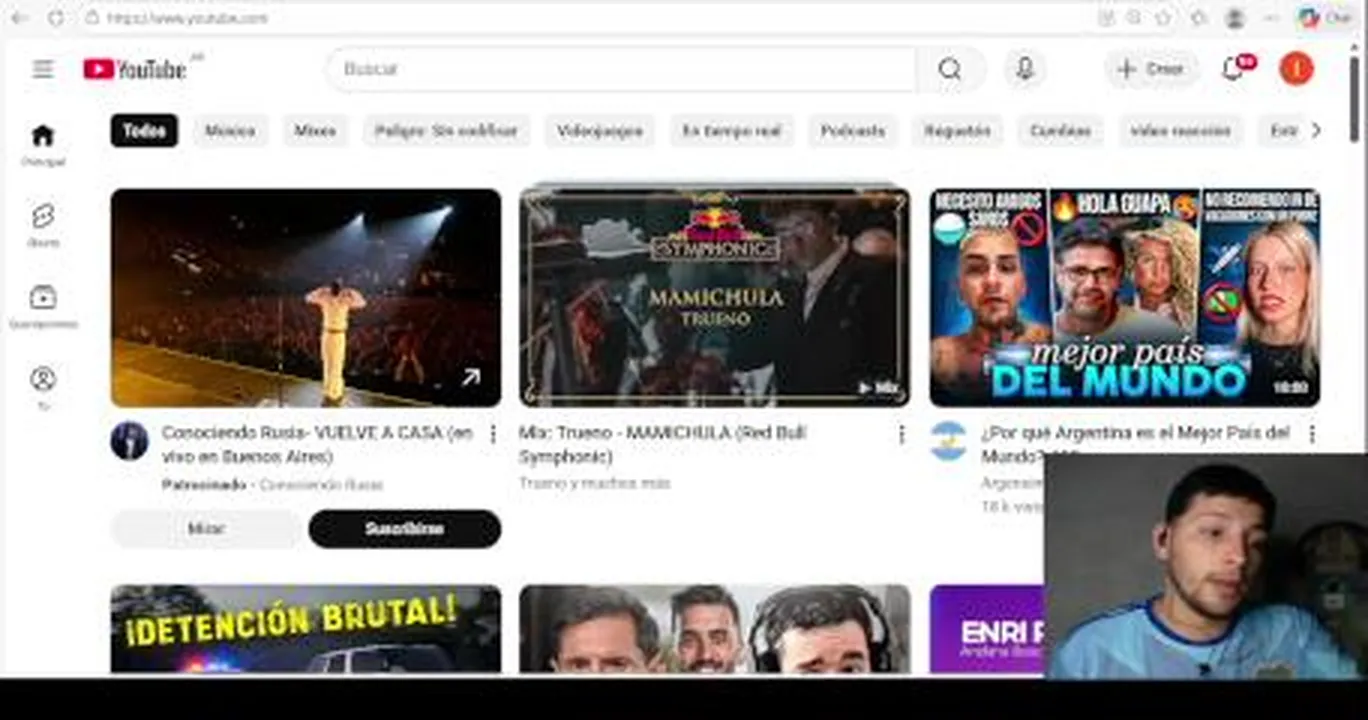Viewport: 1368px width, 720px height.
Task: Reload the page with browser refresh
Action: pyautogui.click(x=56, y=18)
